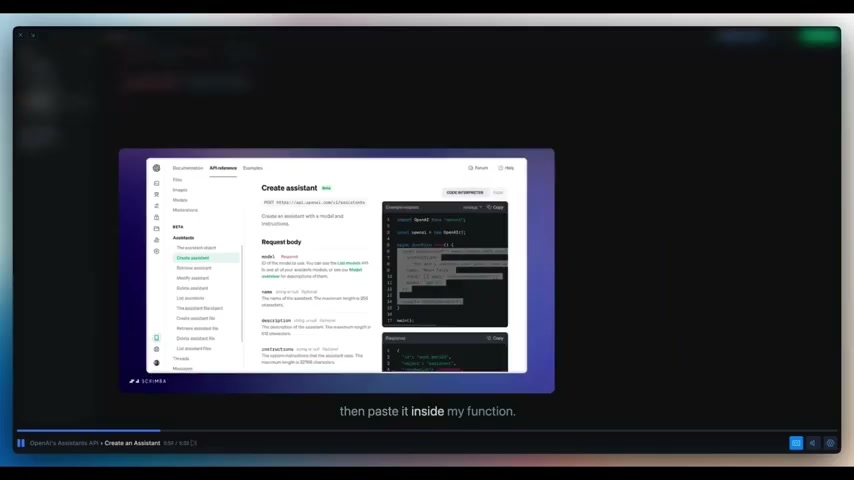This screenshot has width=854, height=480.
Task: Open the player settings gear icon
Action: point(830,443)
